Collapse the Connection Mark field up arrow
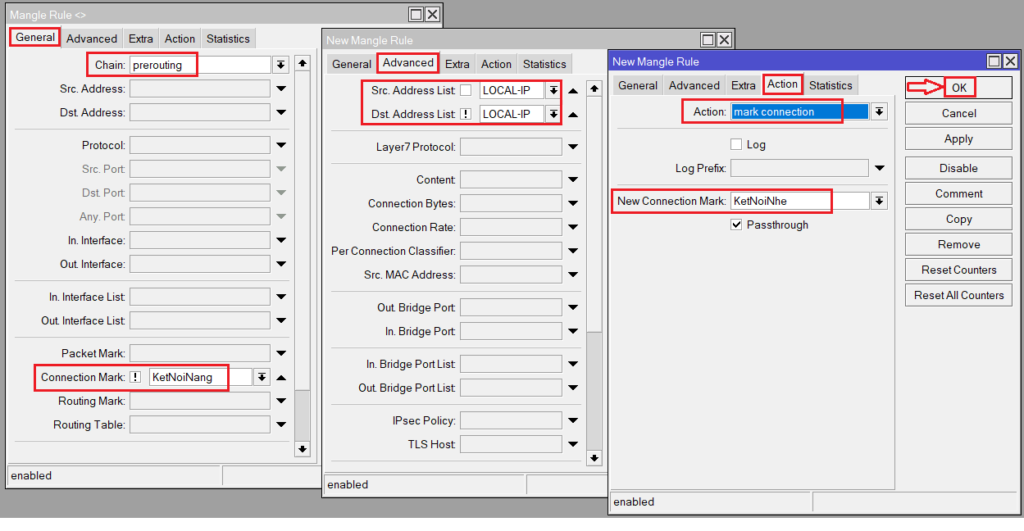Image resolution: width=1024 pixels, height=531 pixels. coord(281,378)
